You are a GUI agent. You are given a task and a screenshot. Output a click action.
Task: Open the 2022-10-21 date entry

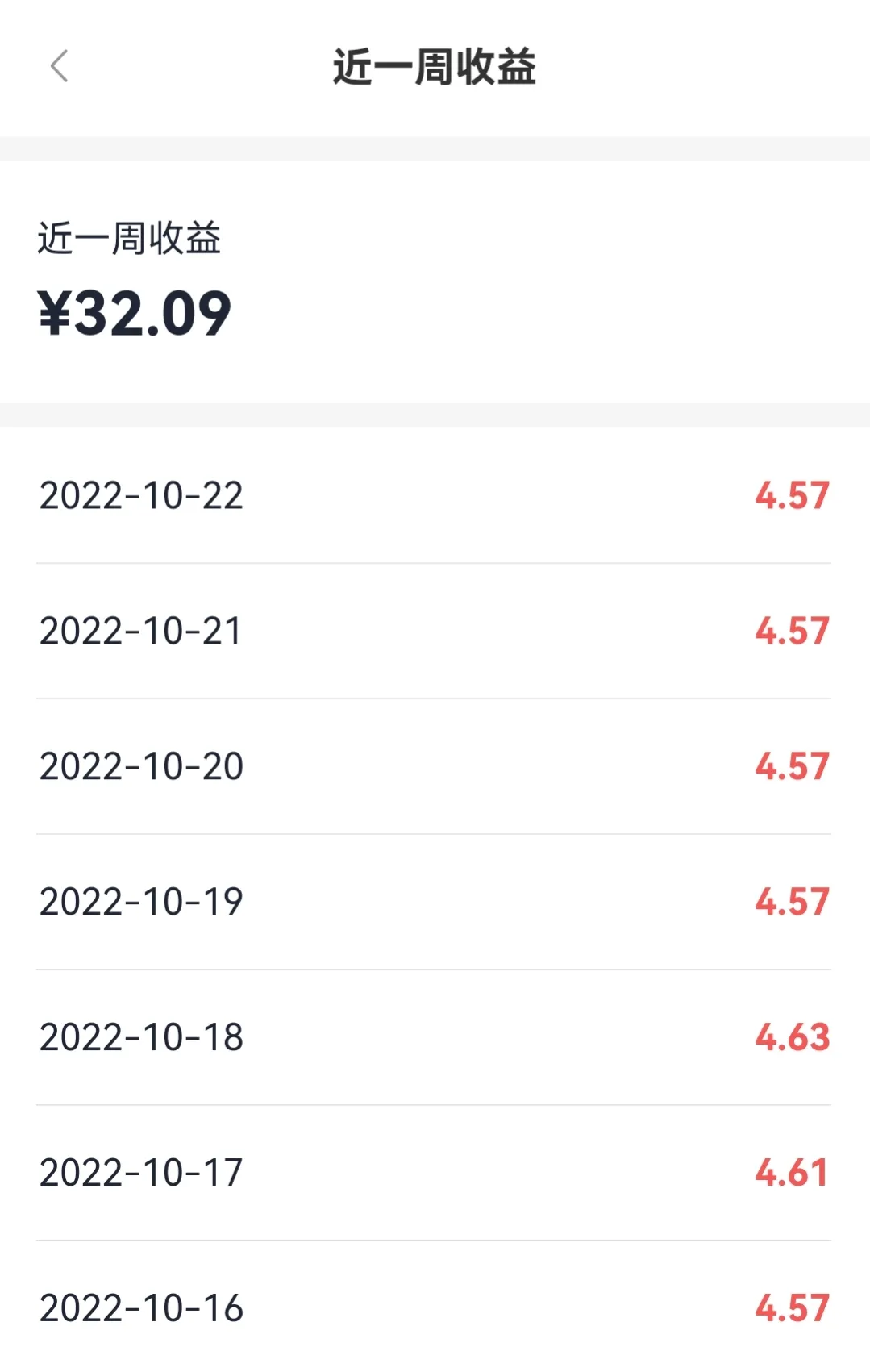pyautogui.click(x=141, y=631)
